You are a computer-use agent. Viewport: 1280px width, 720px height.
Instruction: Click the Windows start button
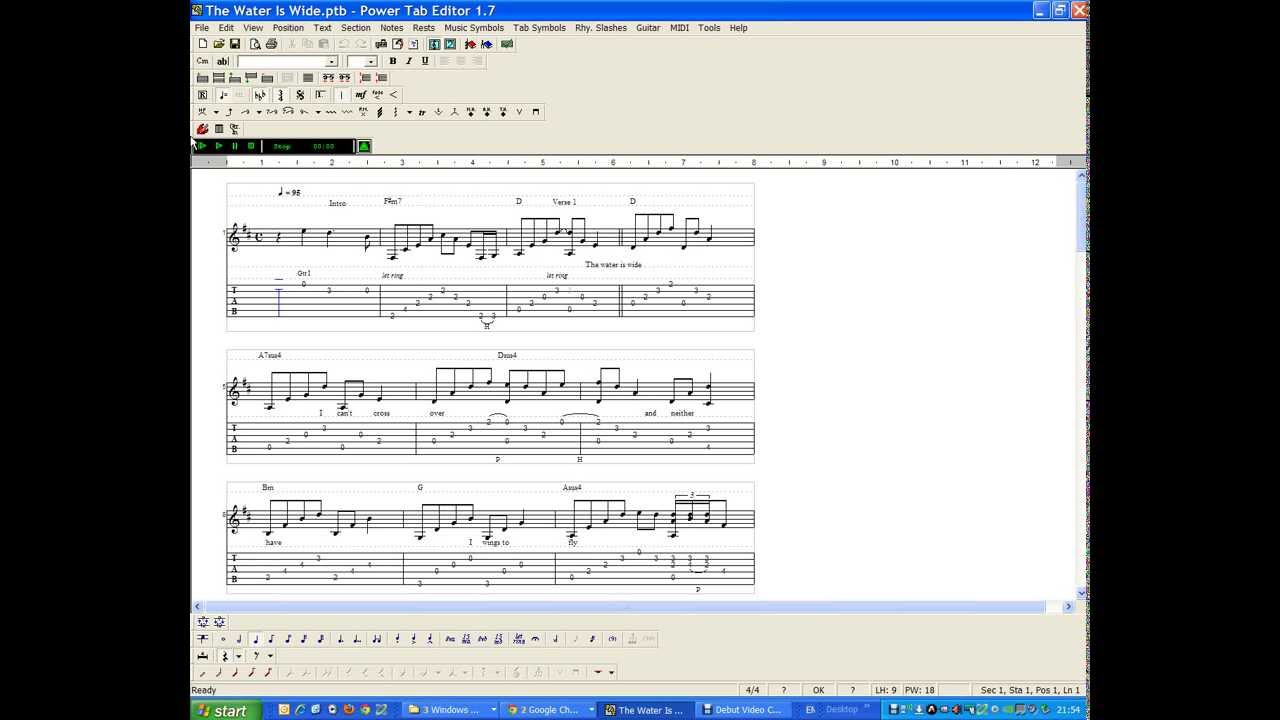pyautogui.click(x=226, y=710)
